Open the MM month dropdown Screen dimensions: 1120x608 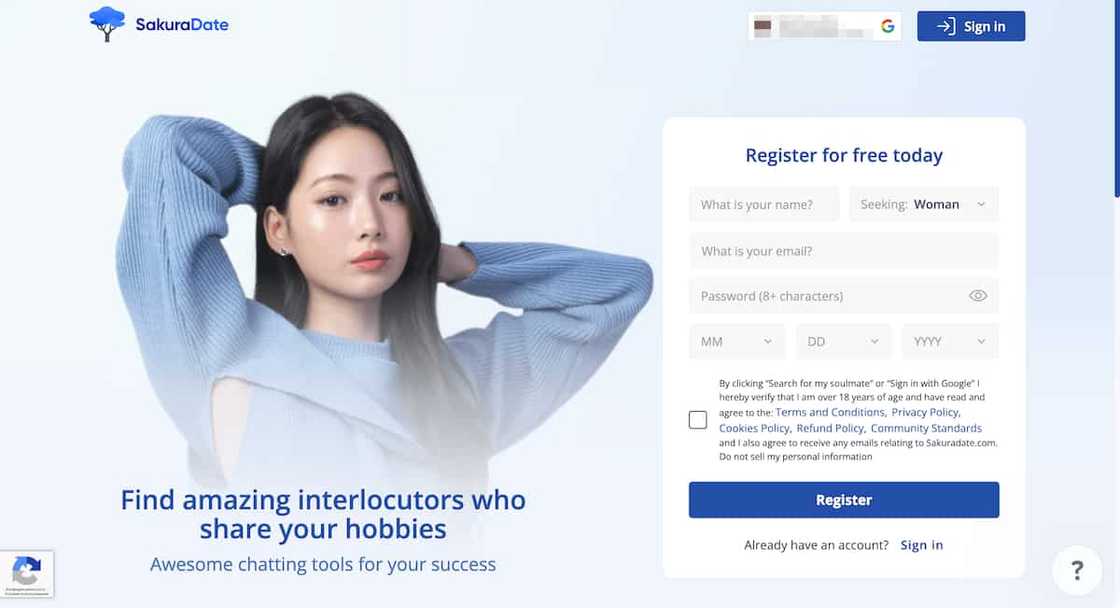pyautogui.click(x=736, y=342)
